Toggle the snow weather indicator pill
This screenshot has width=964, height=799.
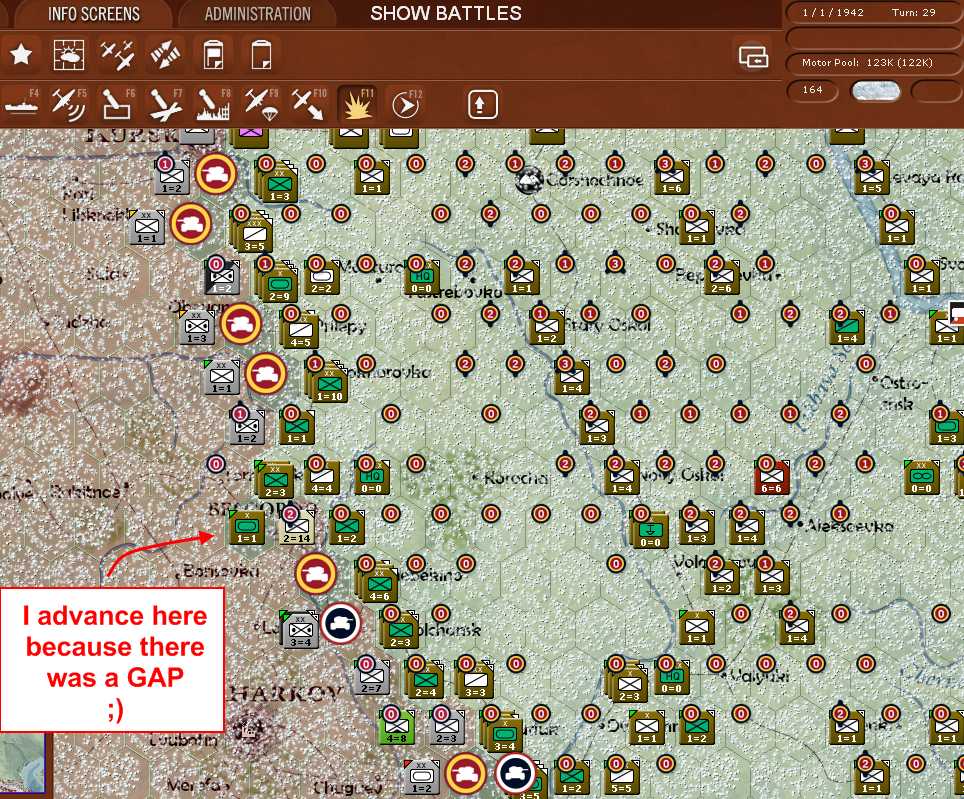point(875,92)
